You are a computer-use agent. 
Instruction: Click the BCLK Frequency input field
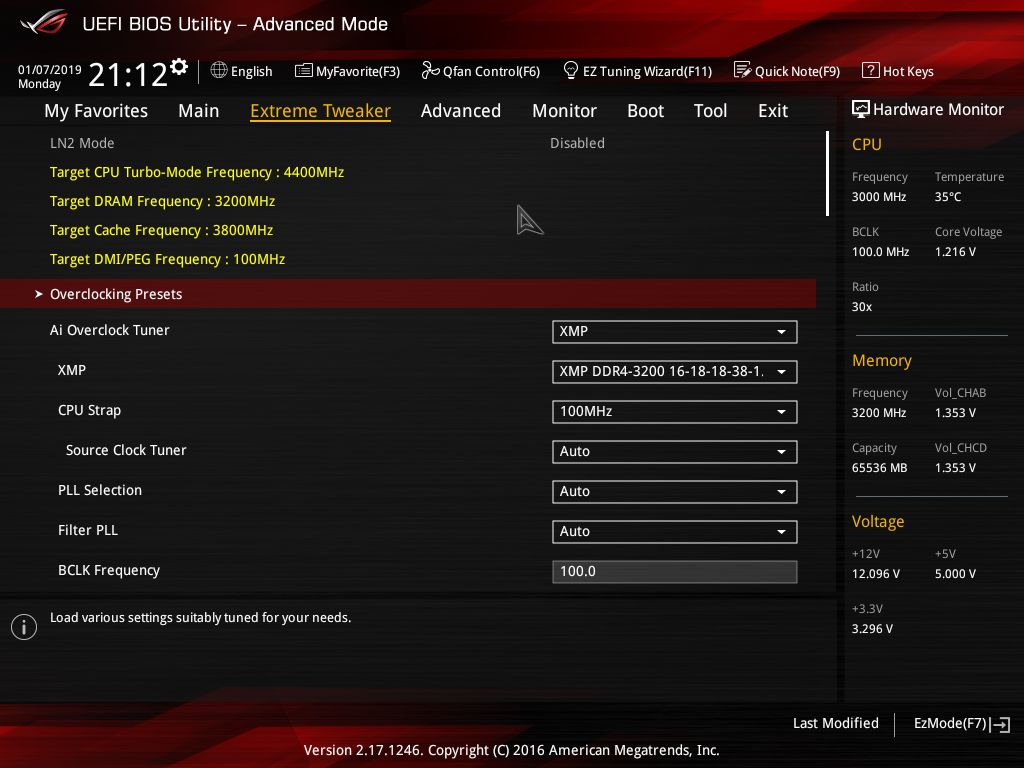coord(674,571)
